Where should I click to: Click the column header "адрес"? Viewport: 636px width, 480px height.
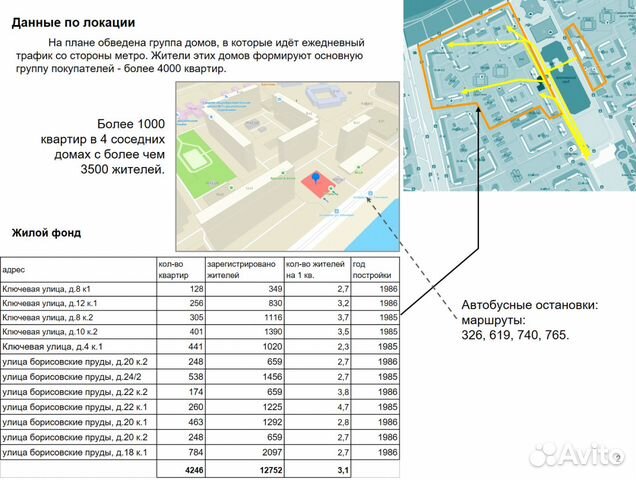[x=79, y=270]
